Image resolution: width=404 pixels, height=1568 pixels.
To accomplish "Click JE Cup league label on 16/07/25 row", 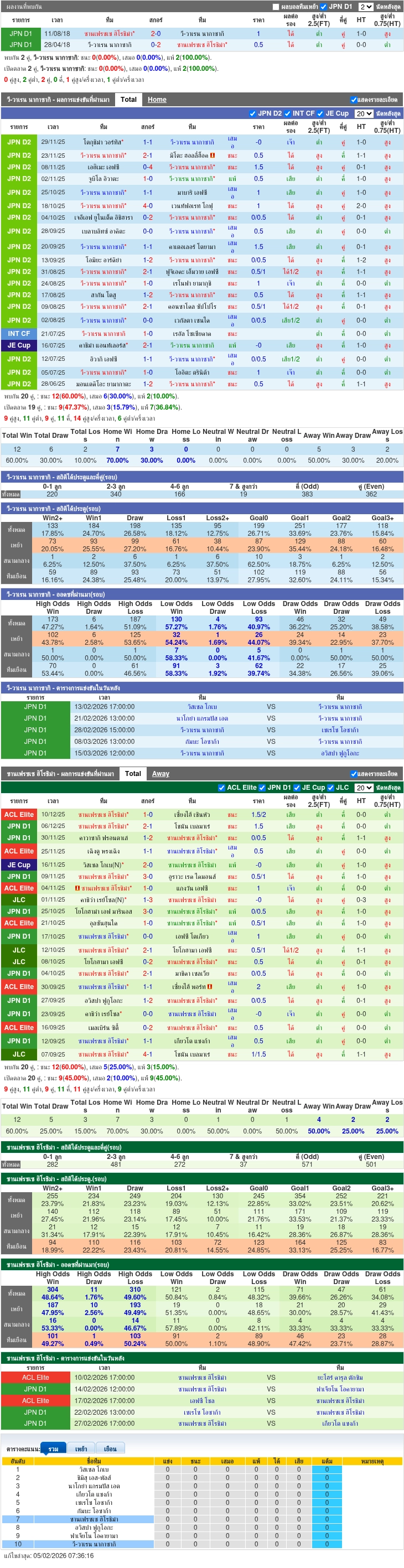I will point(19,345).
